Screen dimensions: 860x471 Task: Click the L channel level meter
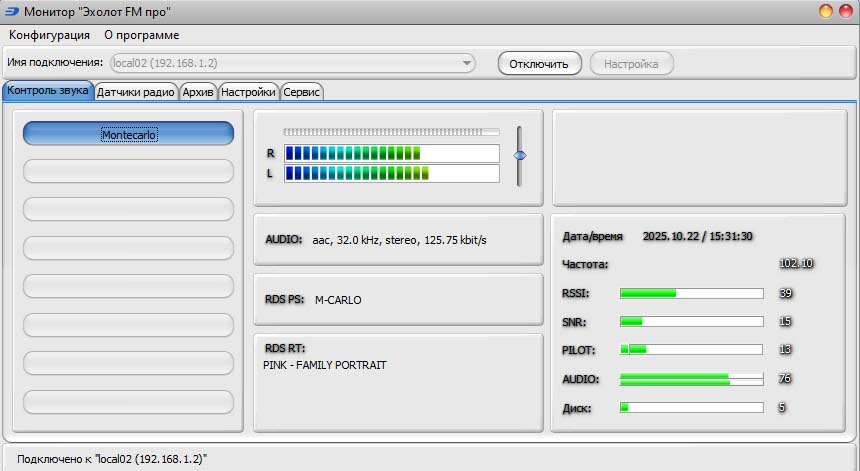click(x=391, y=174)
